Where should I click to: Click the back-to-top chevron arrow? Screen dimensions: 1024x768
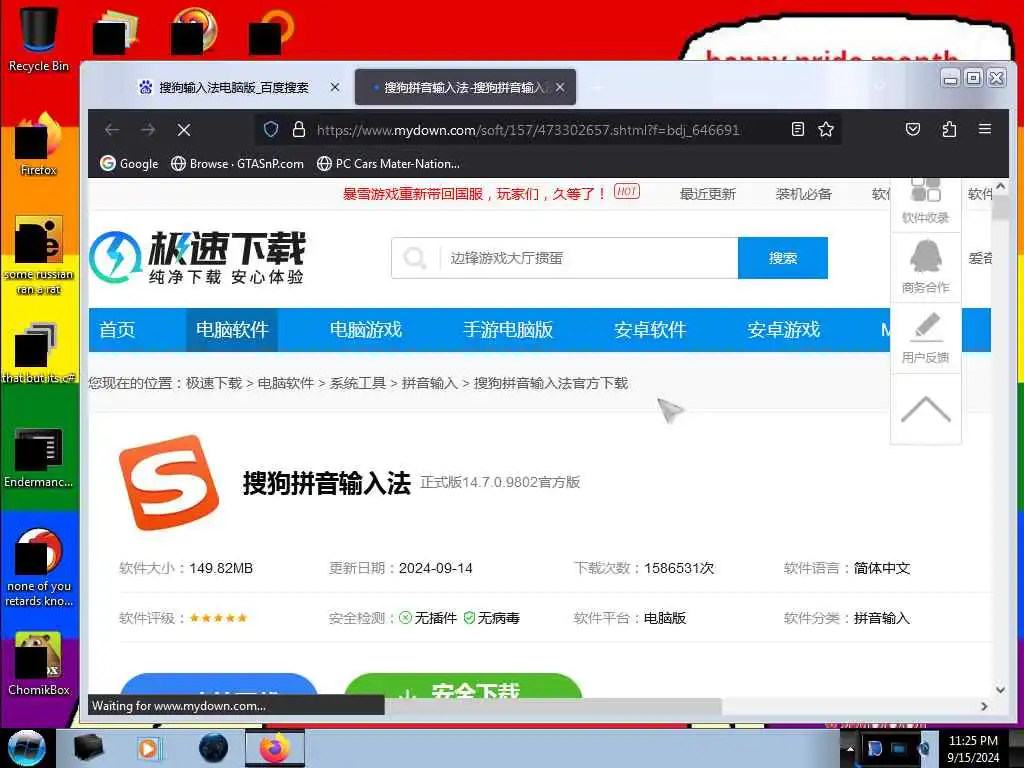[x=925, y=409]
